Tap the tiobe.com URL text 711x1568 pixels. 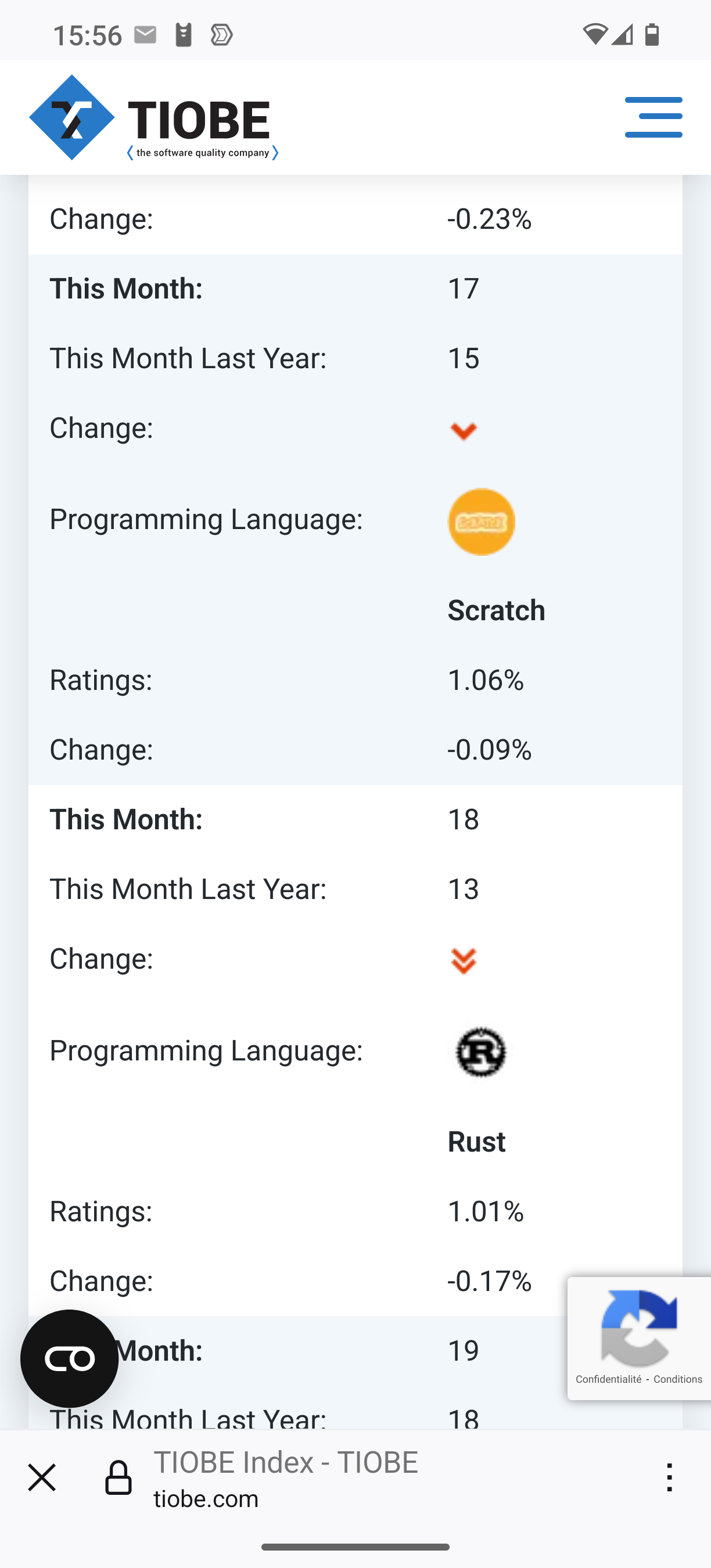206,1499
